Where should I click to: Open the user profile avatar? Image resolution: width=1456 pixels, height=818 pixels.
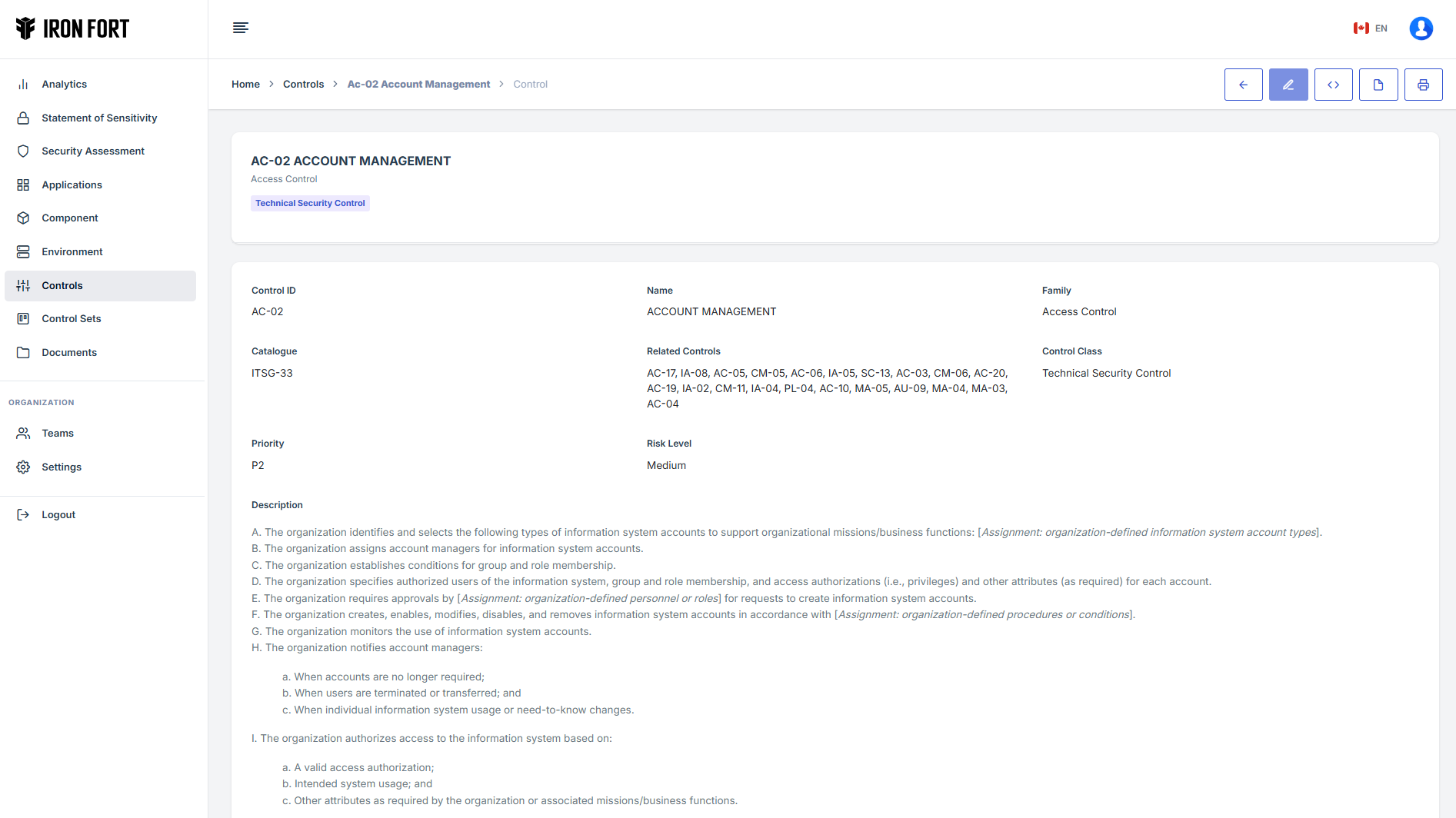(x=1421, y=28)
